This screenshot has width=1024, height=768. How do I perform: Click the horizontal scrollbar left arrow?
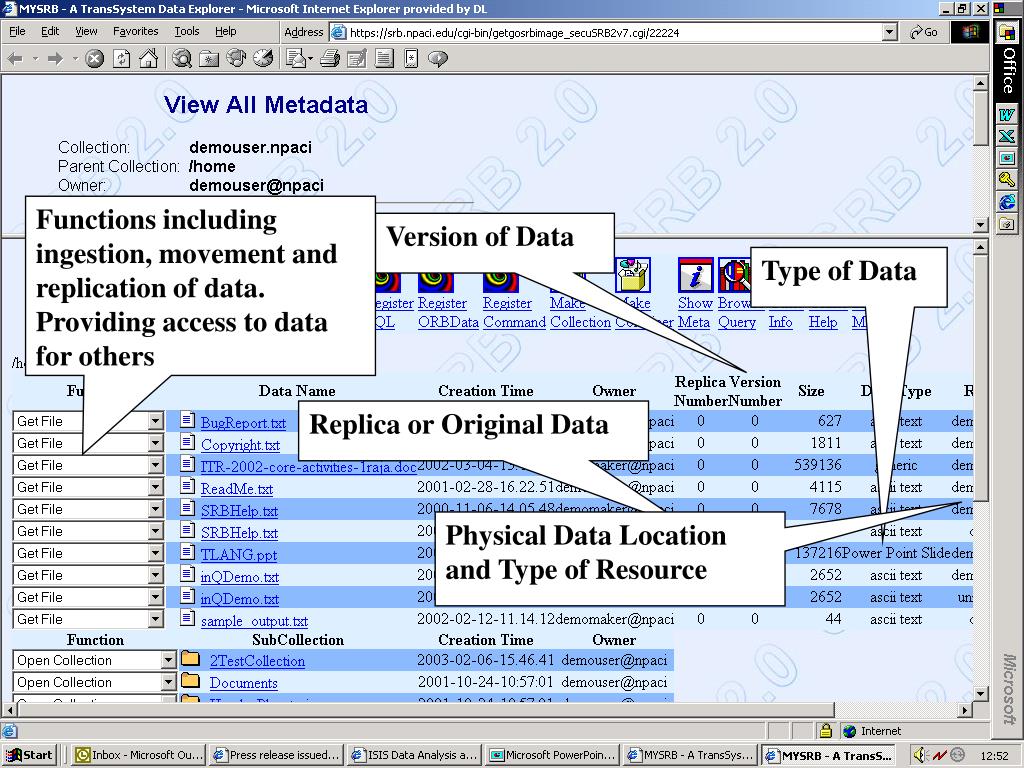point(9,709)
